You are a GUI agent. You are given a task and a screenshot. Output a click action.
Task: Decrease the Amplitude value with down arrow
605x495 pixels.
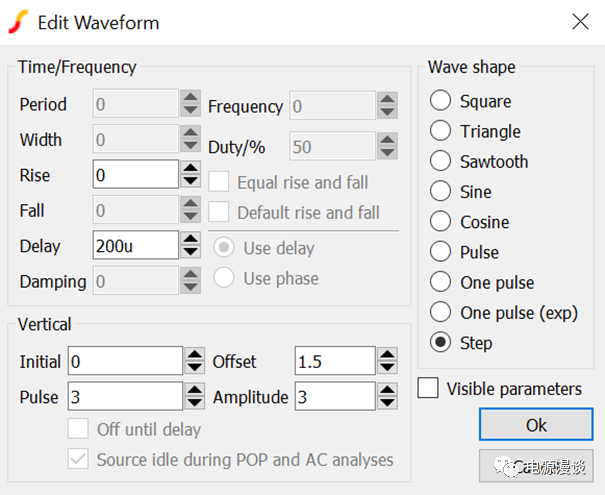(x=387, y=403)
